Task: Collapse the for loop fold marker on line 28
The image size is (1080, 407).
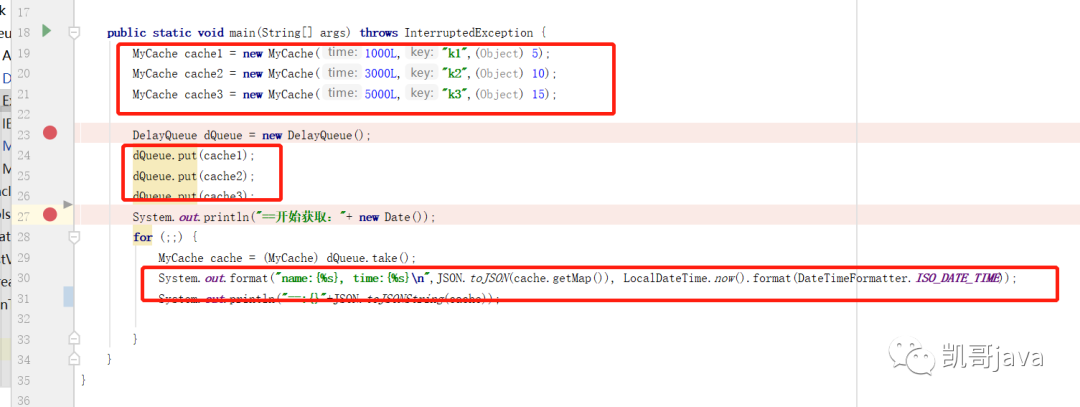Action: (x=74, y=236)
